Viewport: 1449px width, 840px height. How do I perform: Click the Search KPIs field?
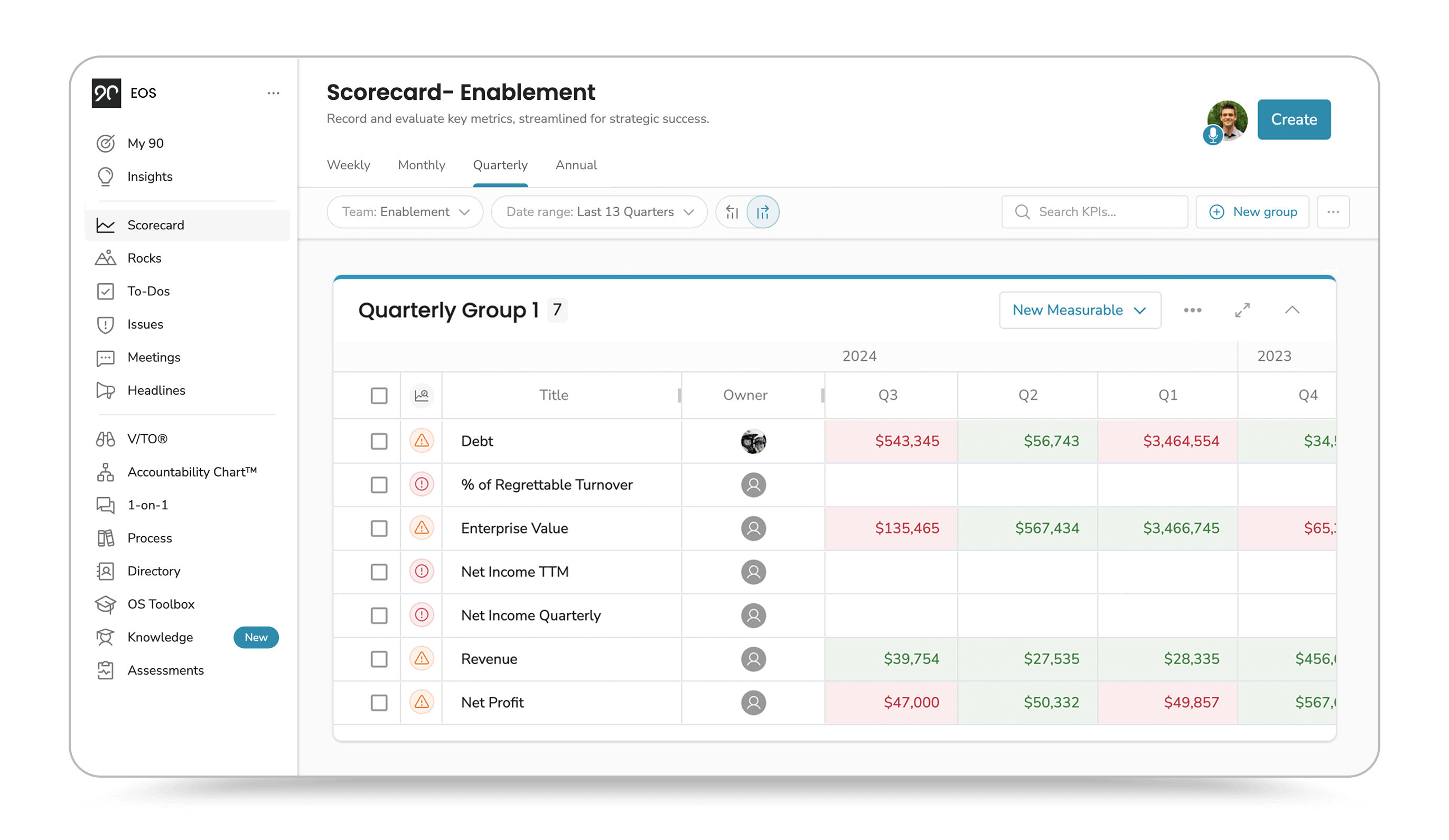click(x=1094, y=211)
